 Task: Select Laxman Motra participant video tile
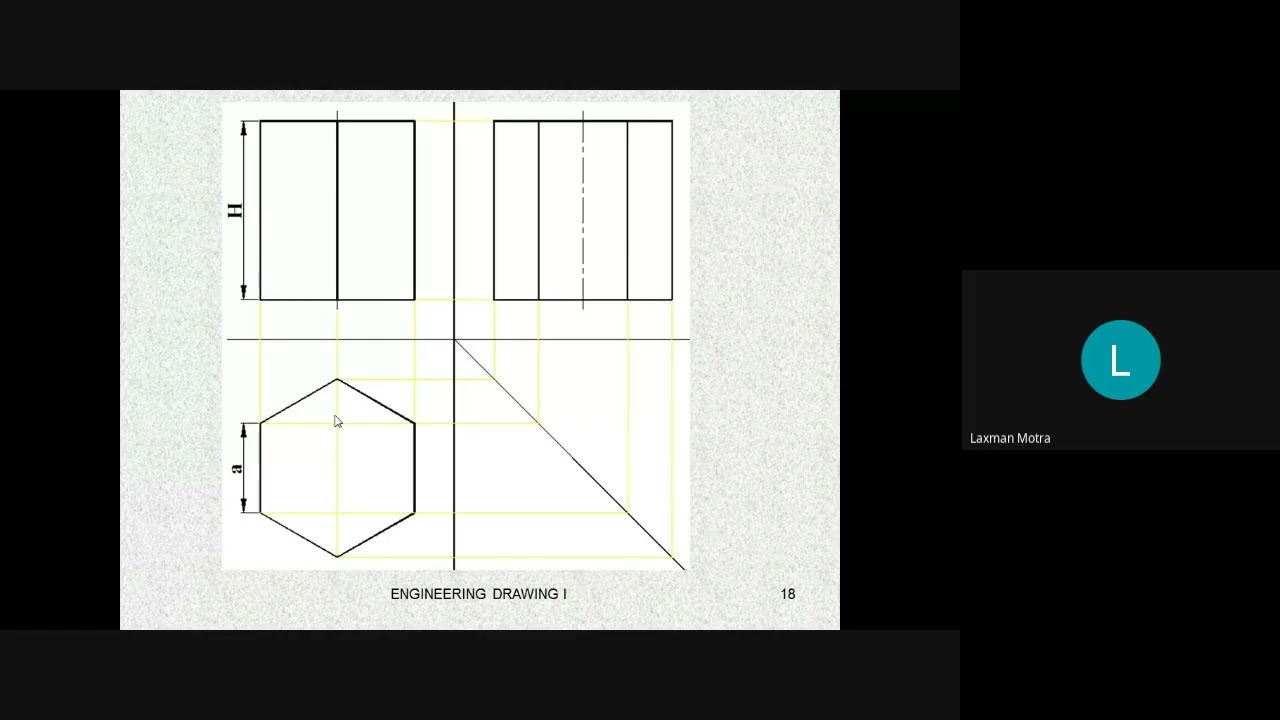coord(1120,360)
